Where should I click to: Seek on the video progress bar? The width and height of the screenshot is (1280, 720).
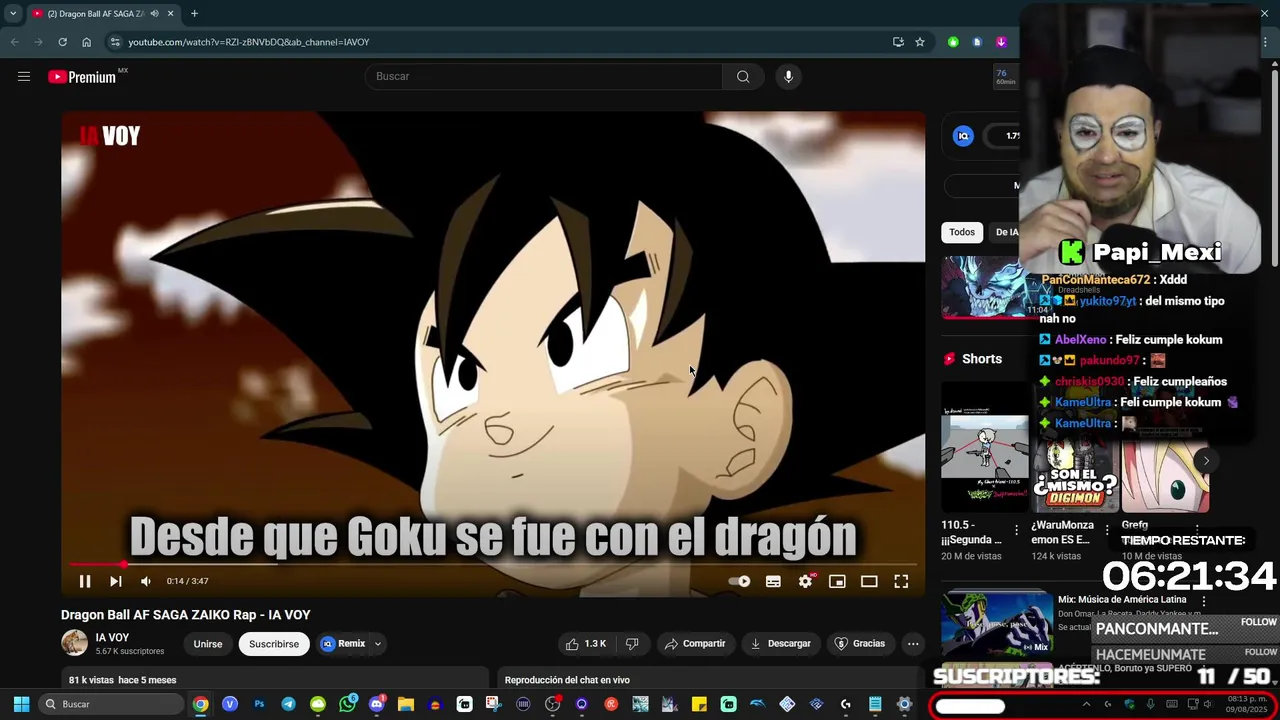coord(493,565)
